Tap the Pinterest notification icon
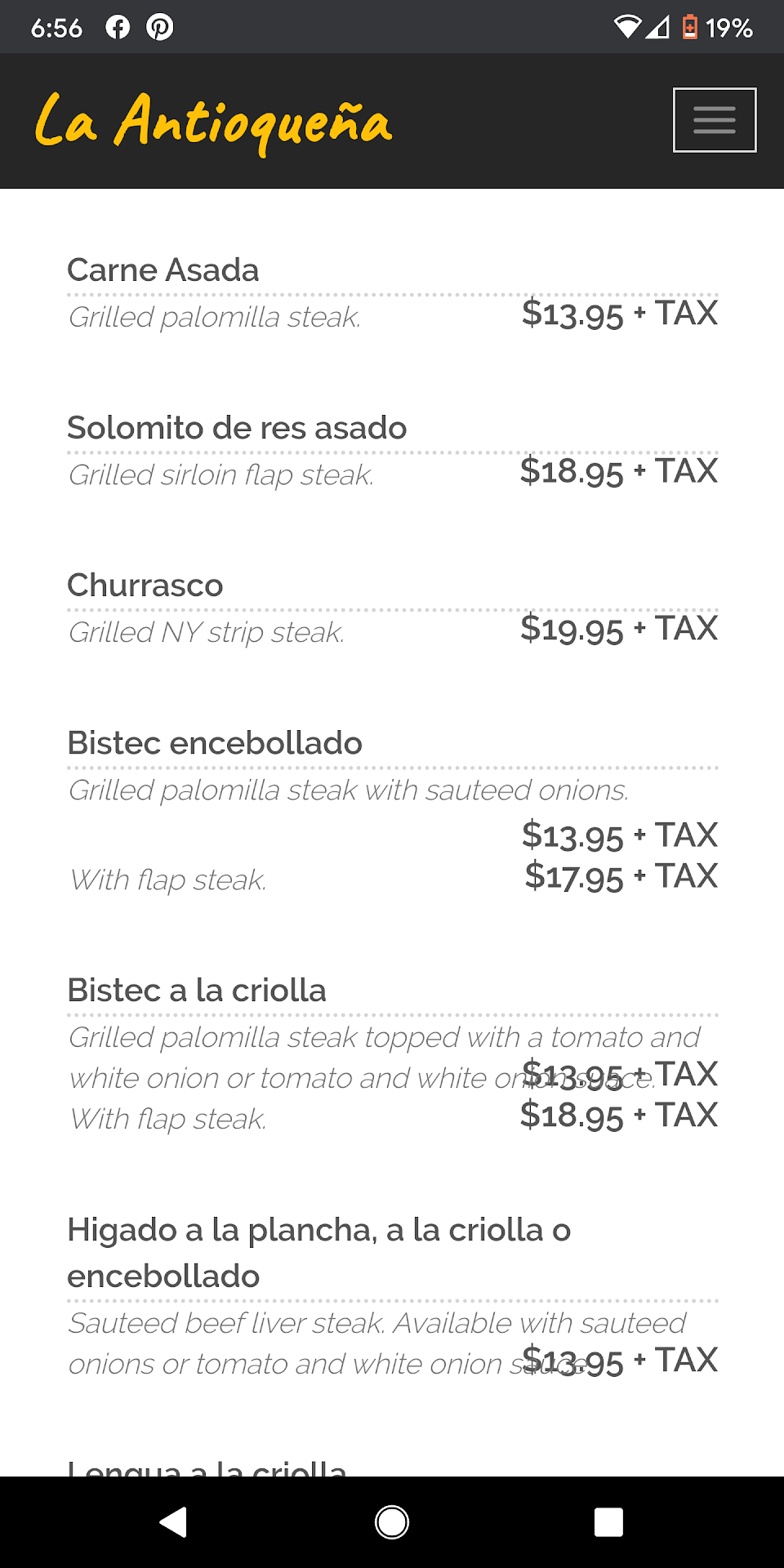The width and height of the screenshot is (784, 1568). (x=159, y=28)
